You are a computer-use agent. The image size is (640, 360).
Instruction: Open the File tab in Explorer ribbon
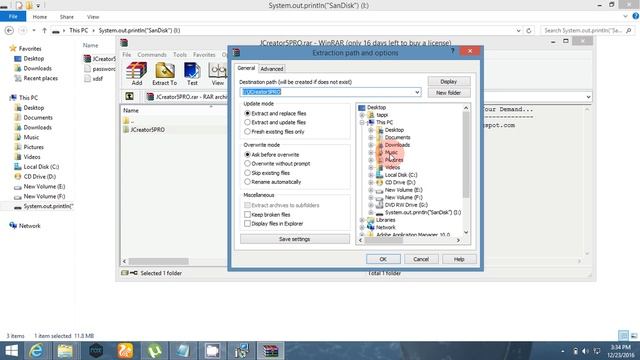[13, 16]
